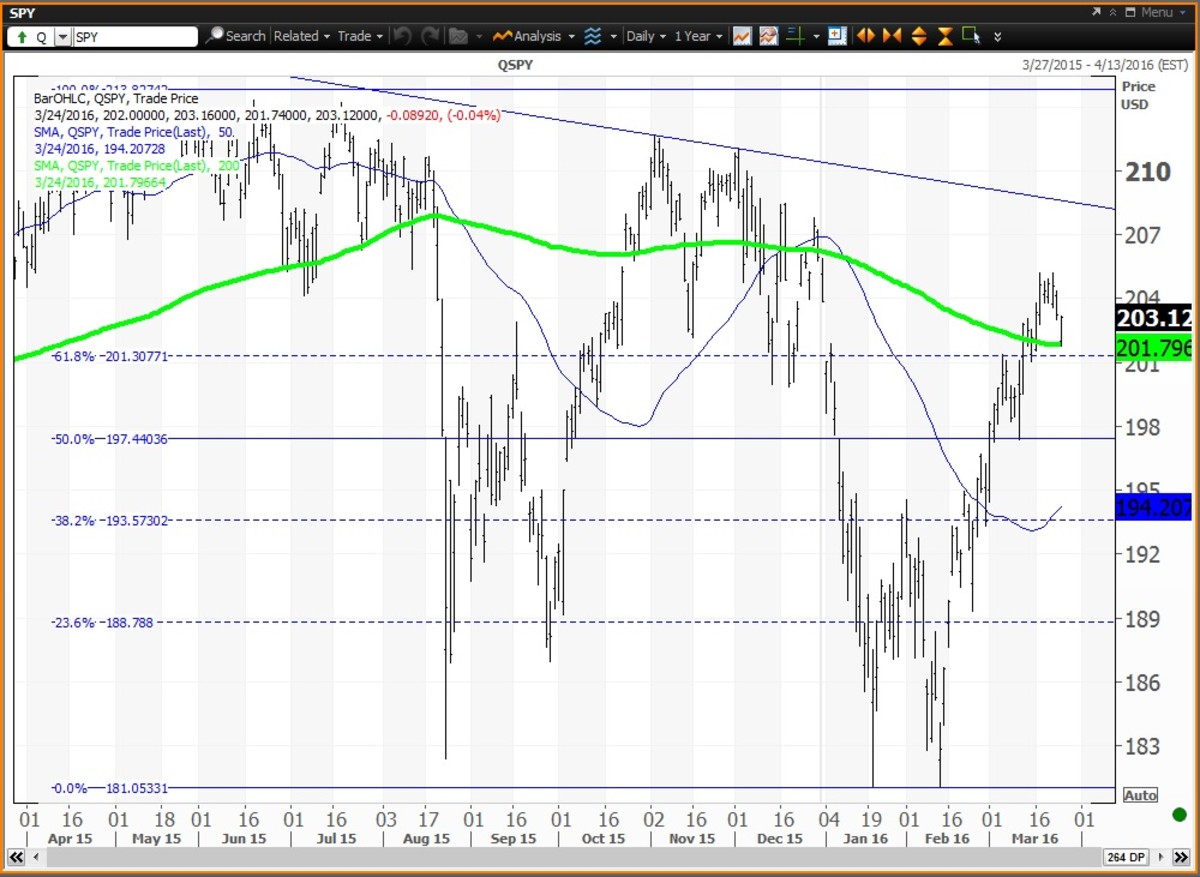Jump to chart start with left double-arrow

(16, 857)
